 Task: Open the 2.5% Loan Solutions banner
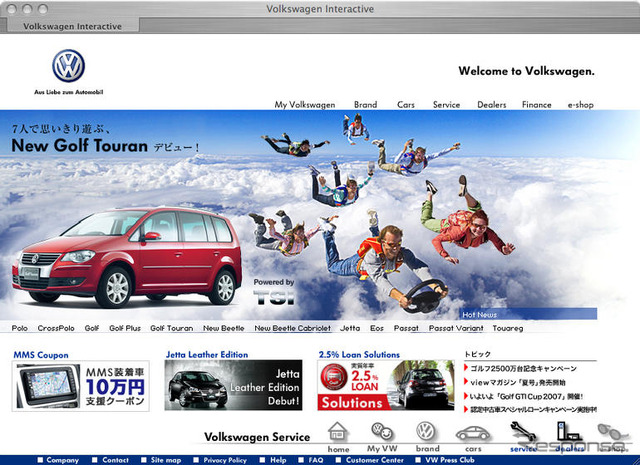(x=386, y=385)
